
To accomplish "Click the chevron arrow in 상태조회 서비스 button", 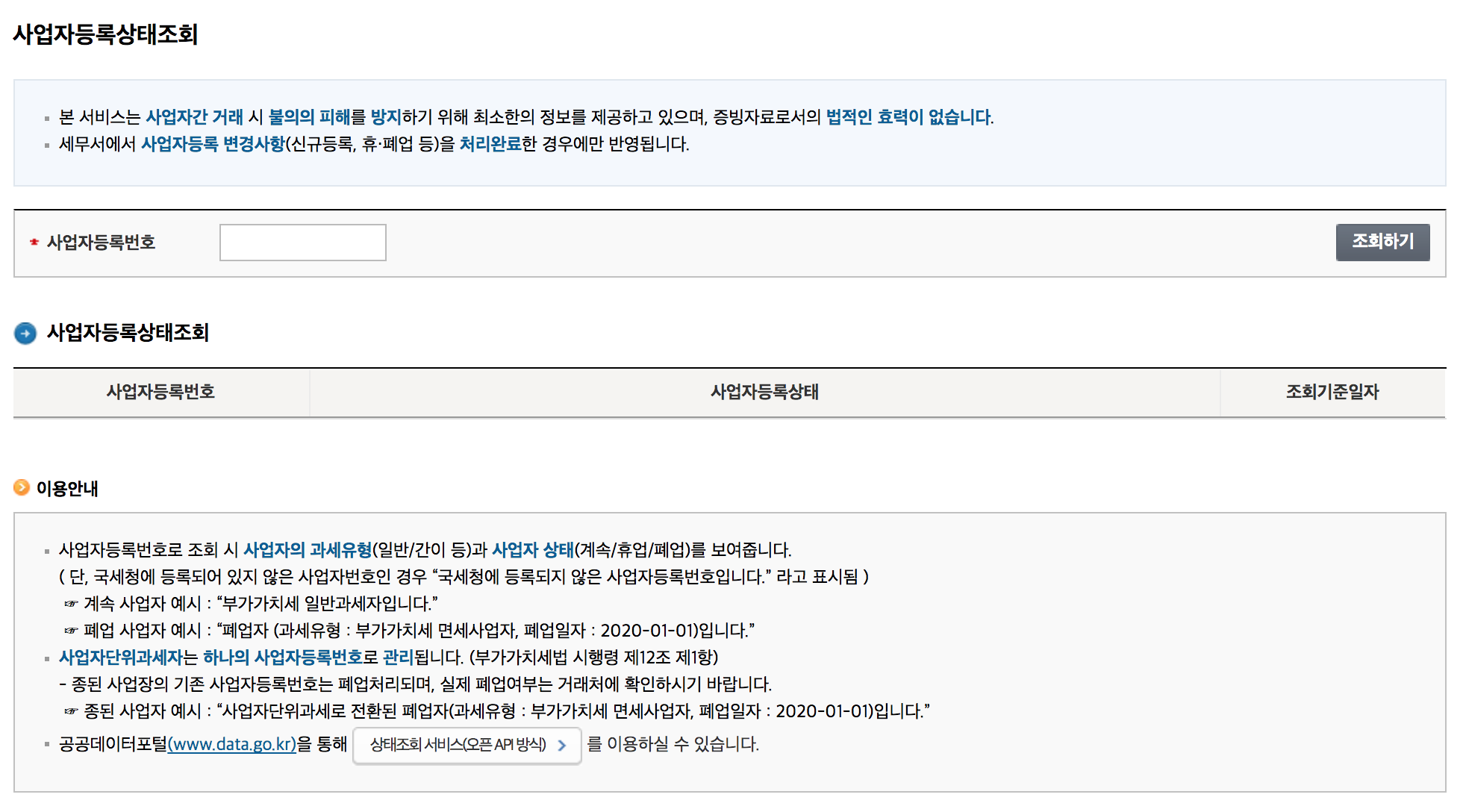I will pos(562,745).
